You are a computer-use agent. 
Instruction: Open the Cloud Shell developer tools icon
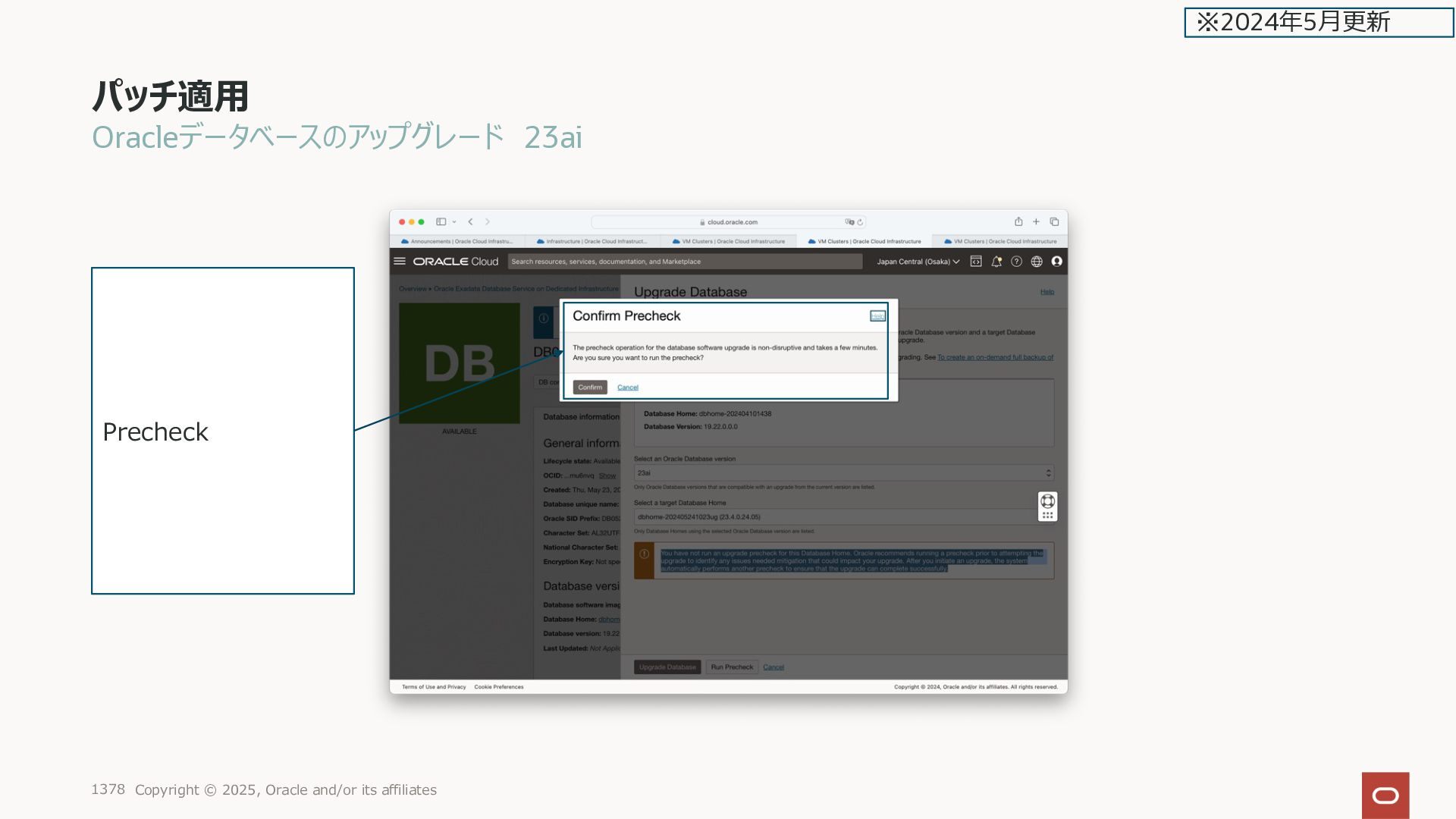click(976, 261)
